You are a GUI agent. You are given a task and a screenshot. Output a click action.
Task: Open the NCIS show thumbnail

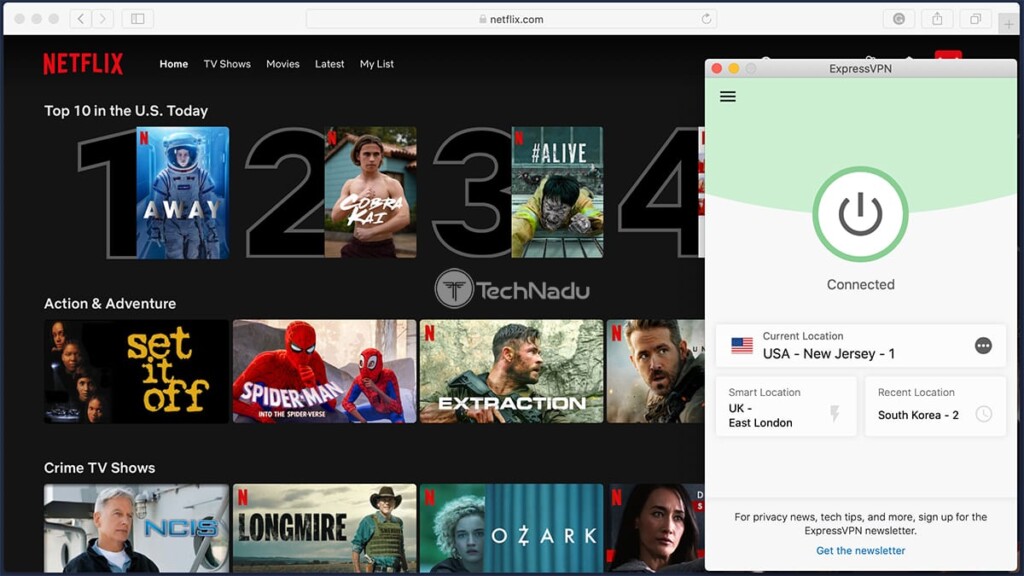[x=136, y=528]
